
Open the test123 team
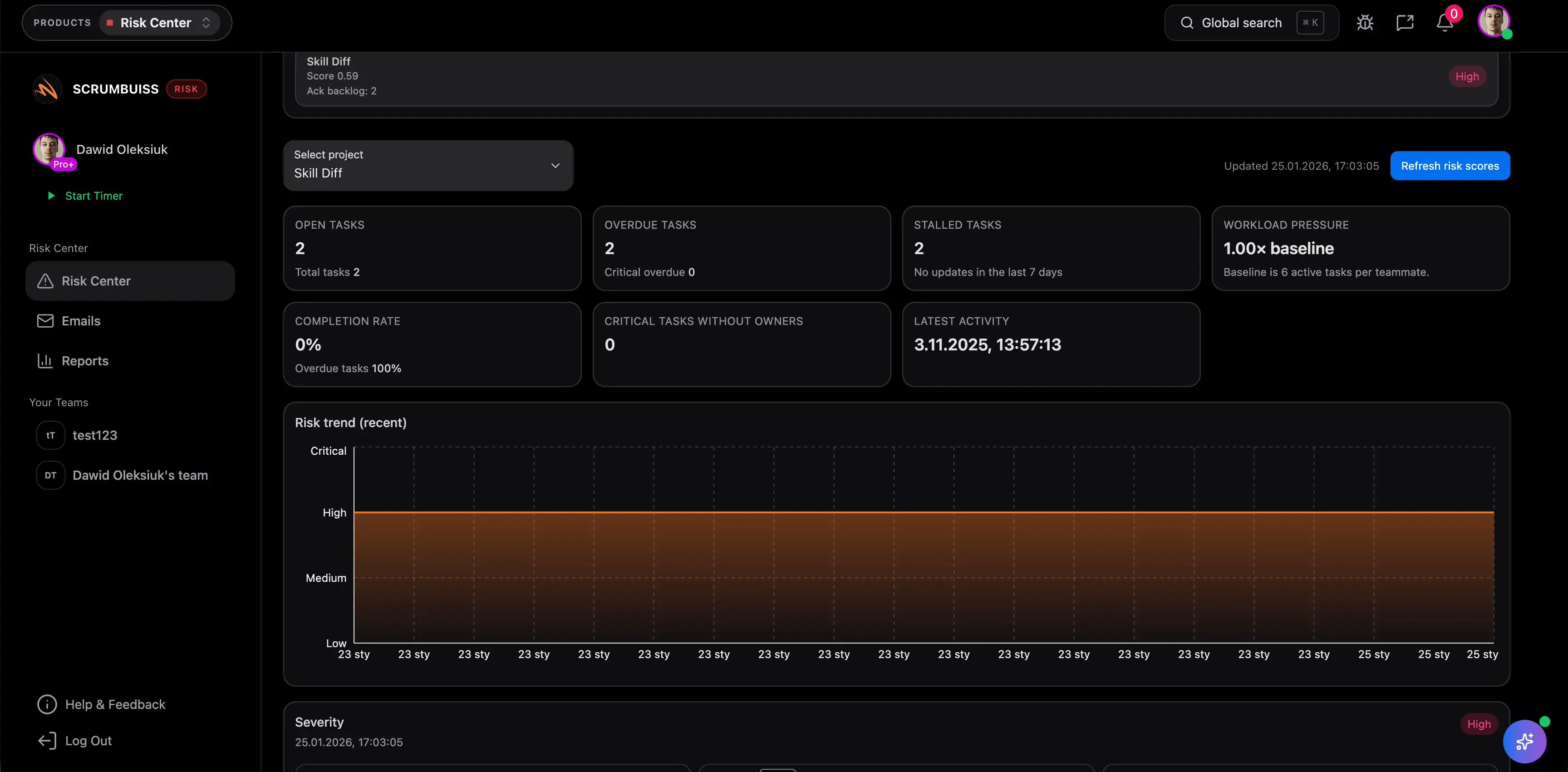[94, 435]
